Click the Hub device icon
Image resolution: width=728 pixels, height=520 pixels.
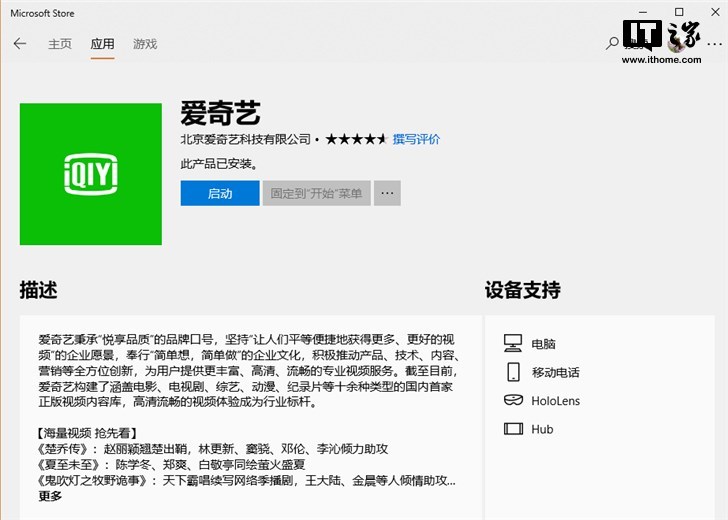514,429
